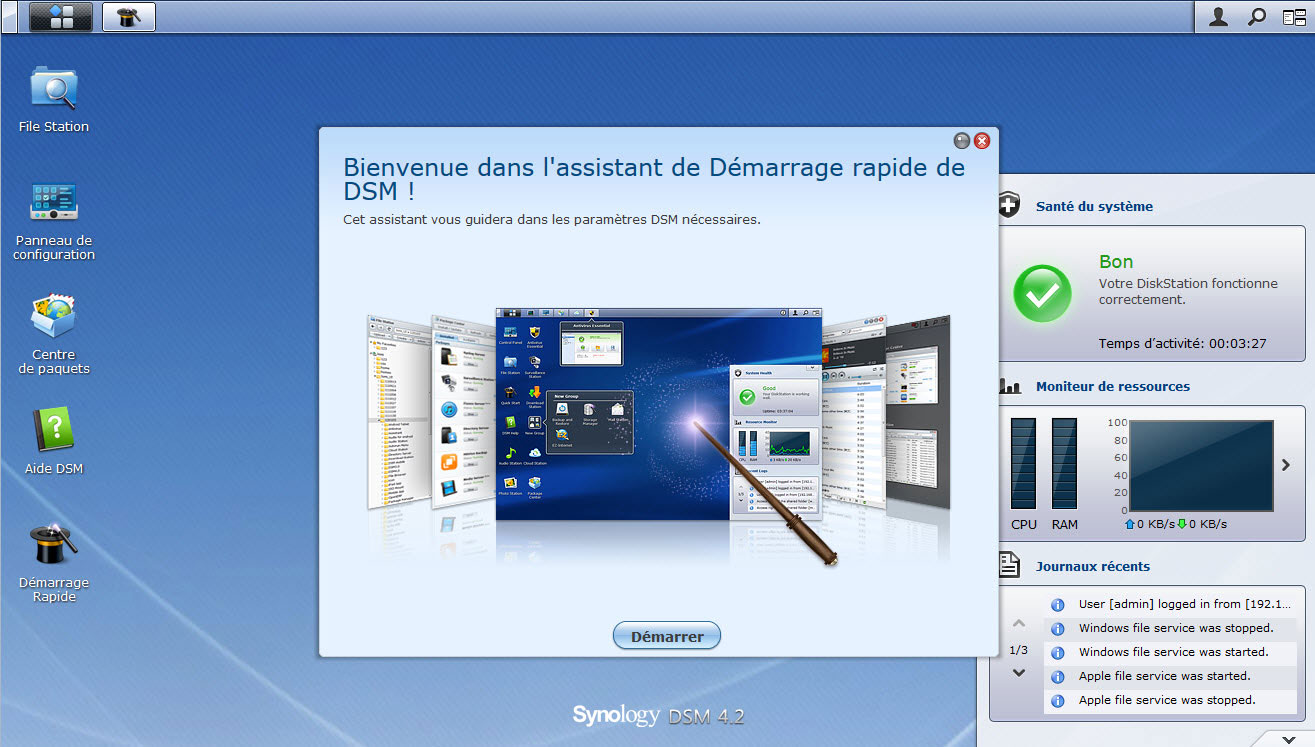Click info icon of admin login log

1057,605
